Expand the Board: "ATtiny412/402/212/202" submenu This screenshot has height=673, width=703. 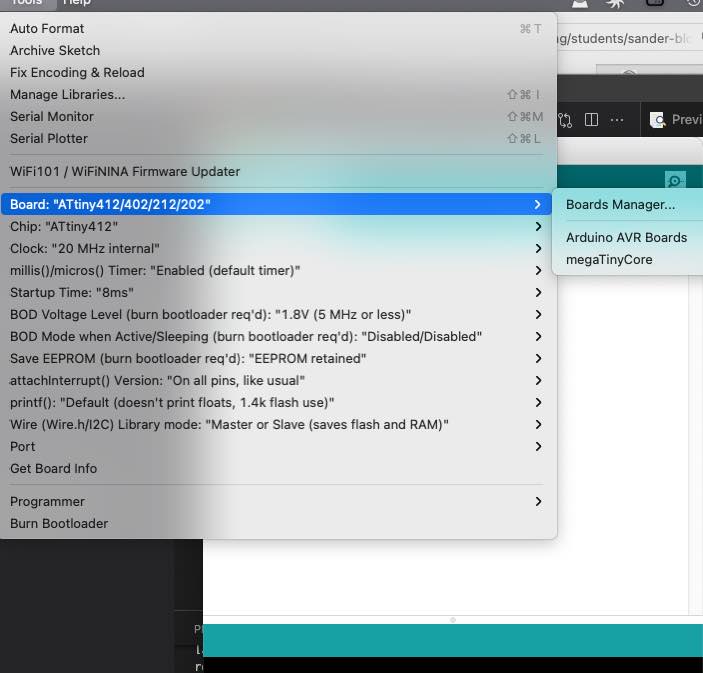pyautogui.click(x=276, y=204)
